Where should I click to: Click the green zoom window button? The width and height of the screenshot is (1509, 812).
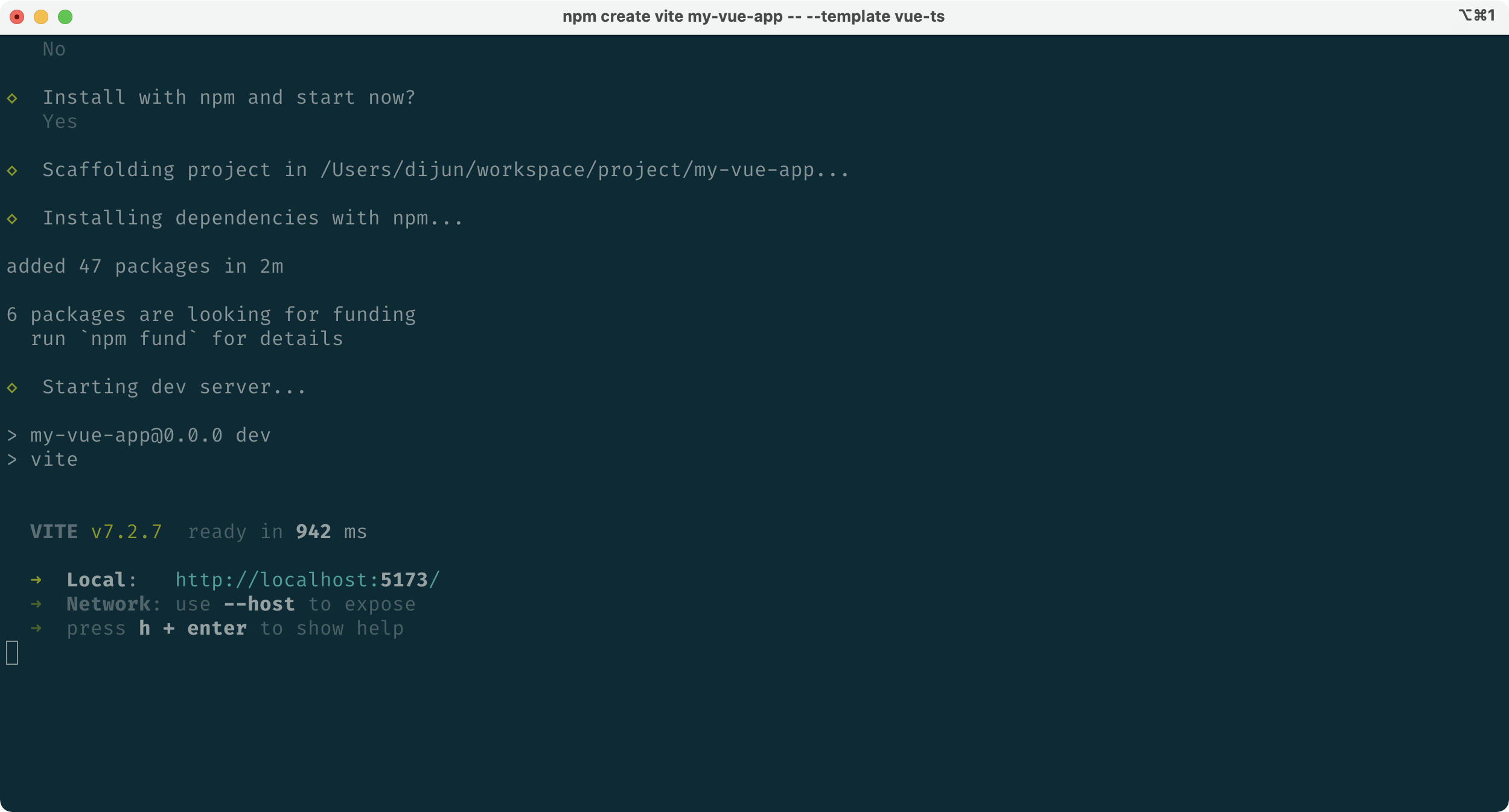coord(65,17)
